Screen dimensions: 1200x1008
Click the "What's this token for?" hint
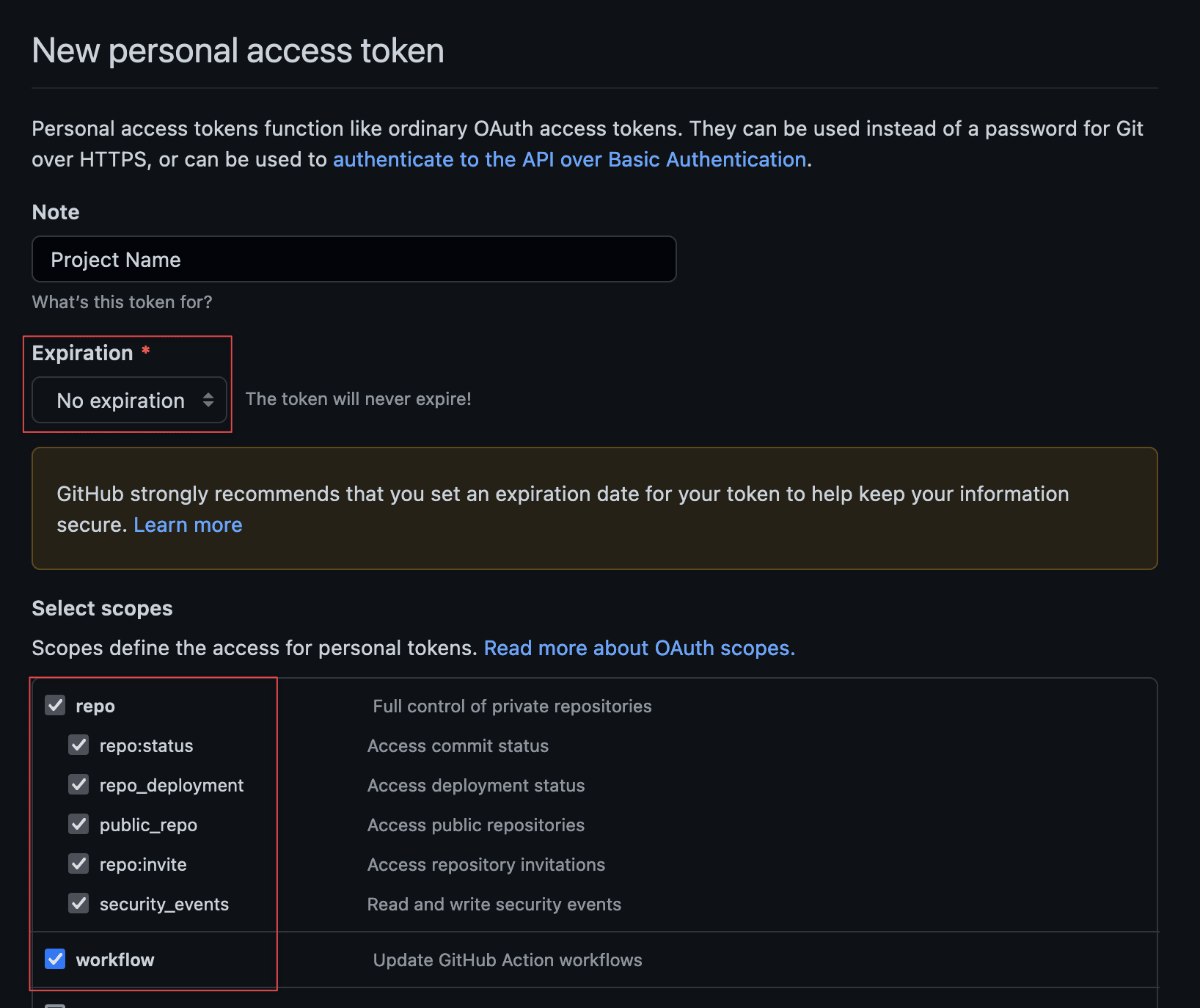[x=122, y=302]
